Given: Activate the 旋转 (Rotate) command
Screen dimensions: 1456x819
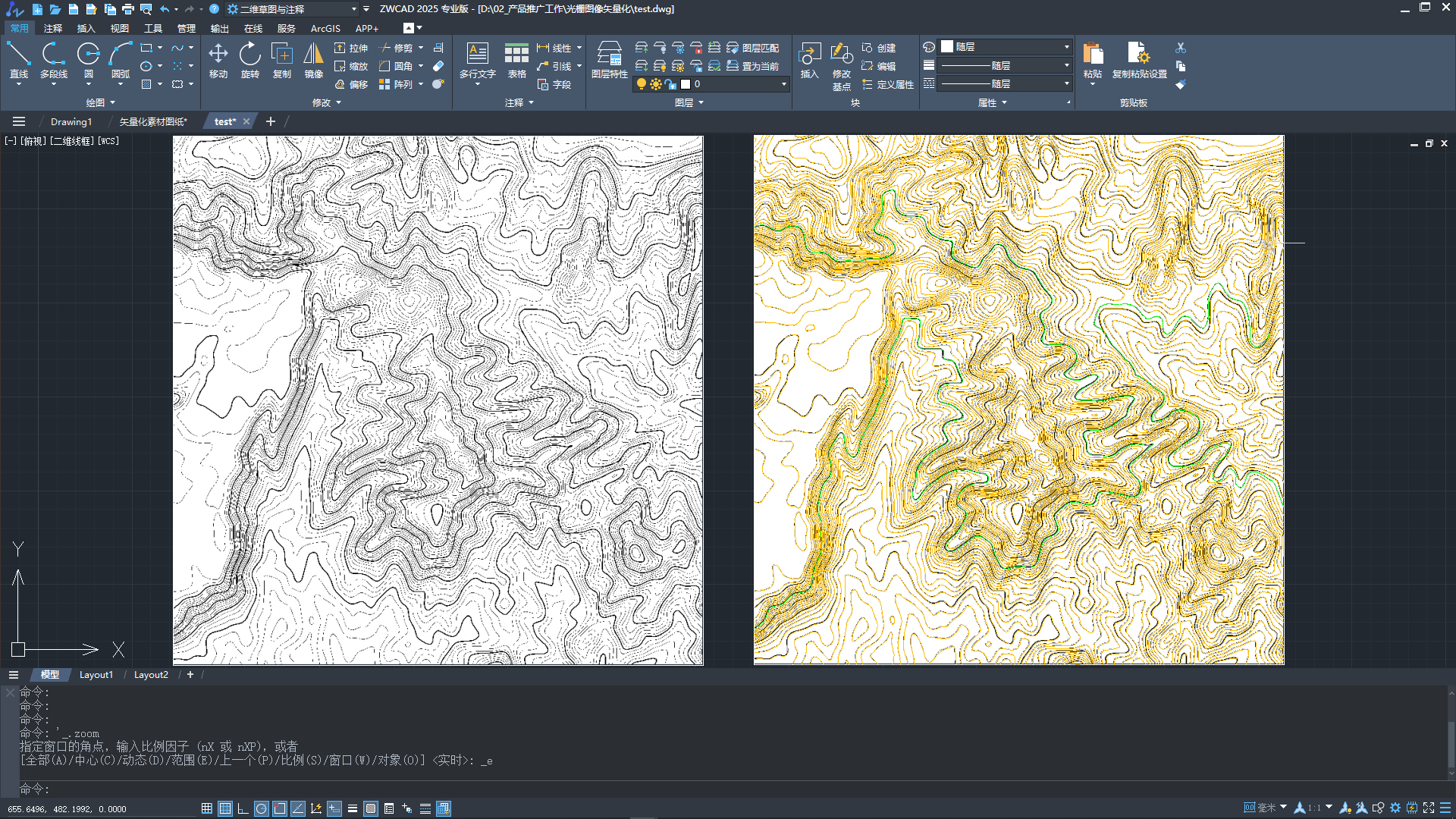Looking at the screenshot, I should pos(250,60).
